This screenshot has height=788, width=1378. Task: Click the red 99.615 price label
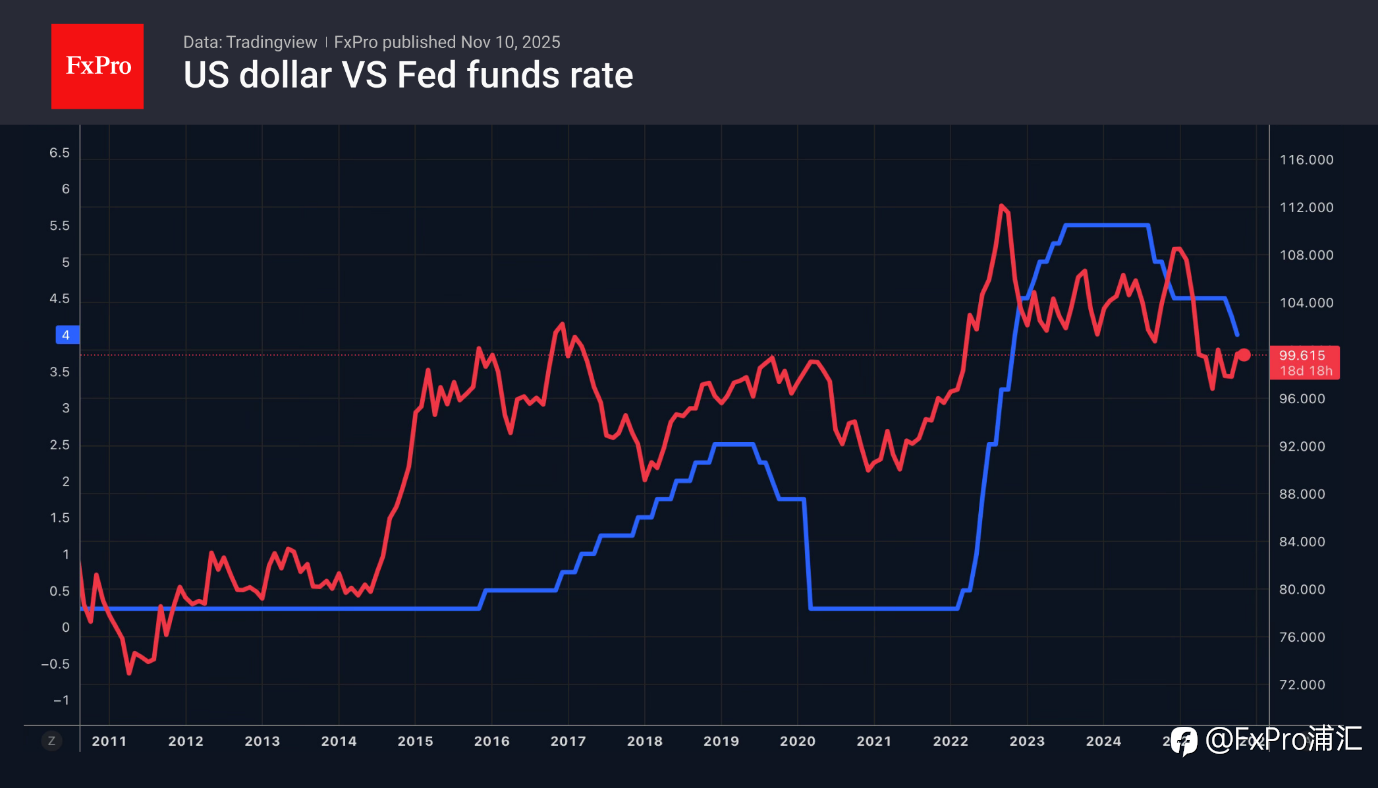(x=1303, y=355)
